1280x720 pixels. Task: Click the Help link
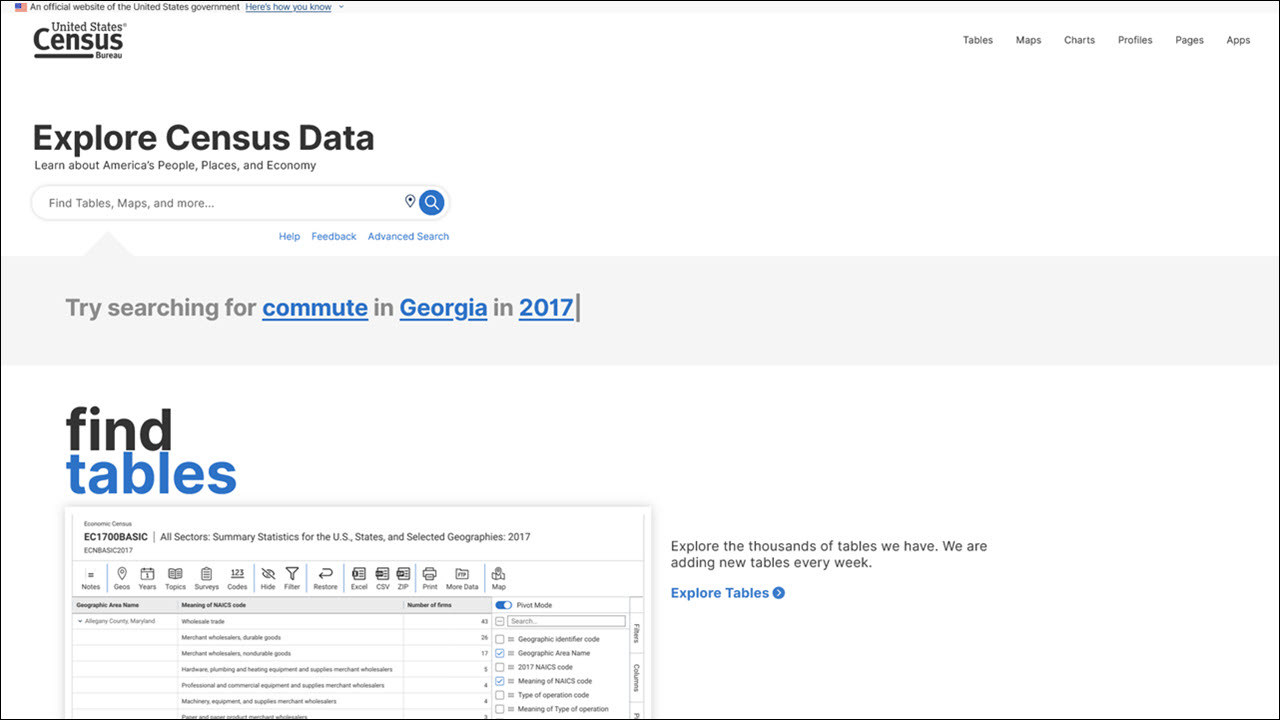coord(289,237)
